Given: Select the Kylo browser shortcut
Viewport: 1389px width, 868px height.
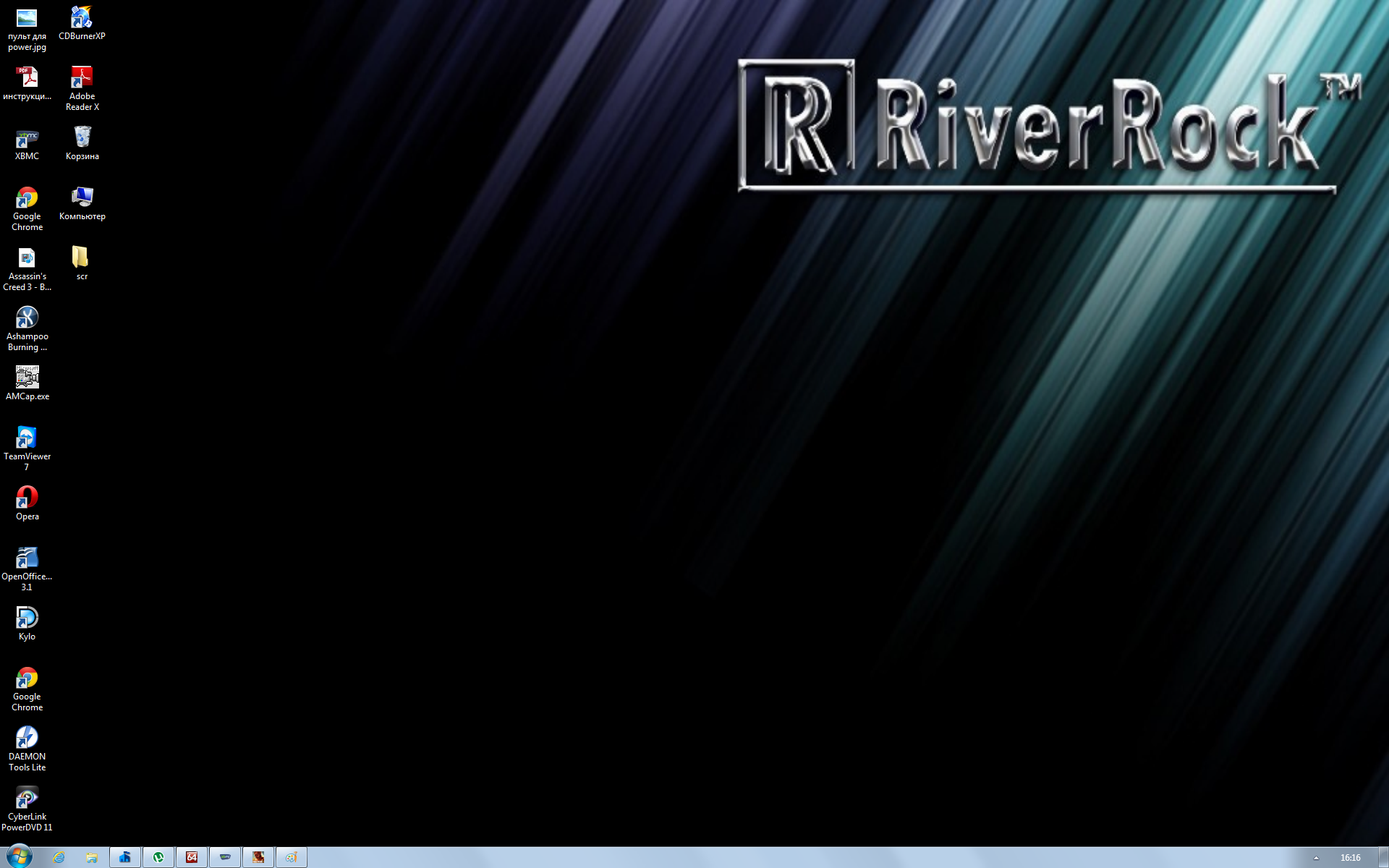Looking at the screenshot, I should click(x=27, y=624).
